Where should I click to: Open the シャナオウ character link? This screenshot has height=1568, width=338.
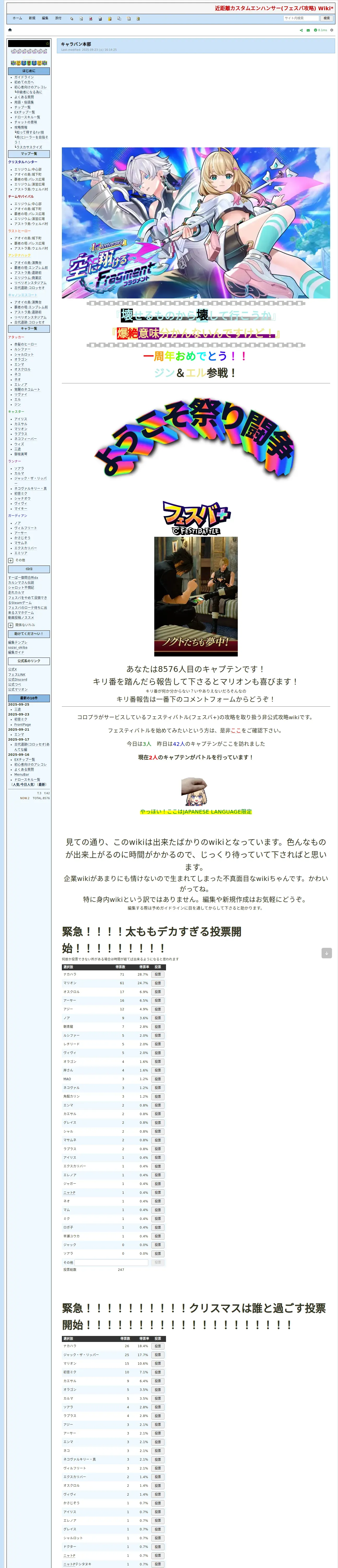22,499
